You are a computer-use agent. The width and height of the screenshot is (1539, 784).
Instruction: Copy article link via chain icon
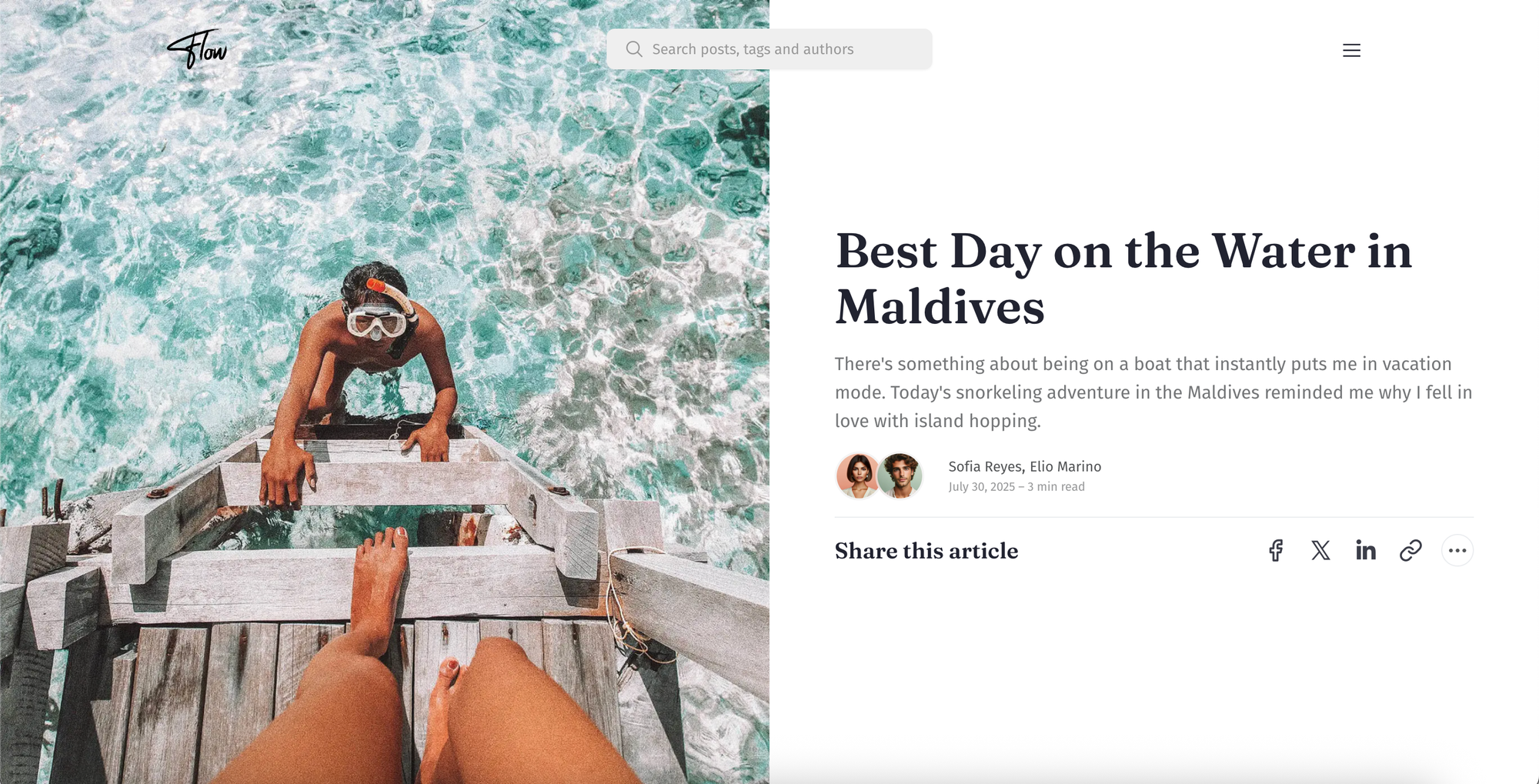1410,550
